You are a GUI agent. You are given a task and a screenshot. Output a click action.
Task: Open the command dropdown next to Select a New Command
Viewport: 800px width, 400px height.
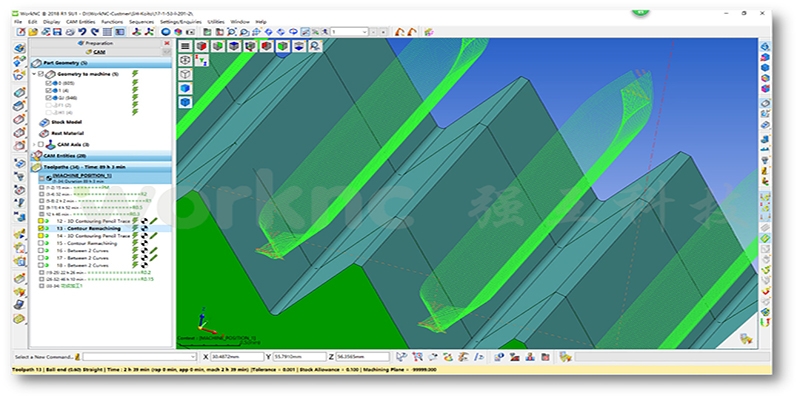pyautogui.click(x=192, y=357)
